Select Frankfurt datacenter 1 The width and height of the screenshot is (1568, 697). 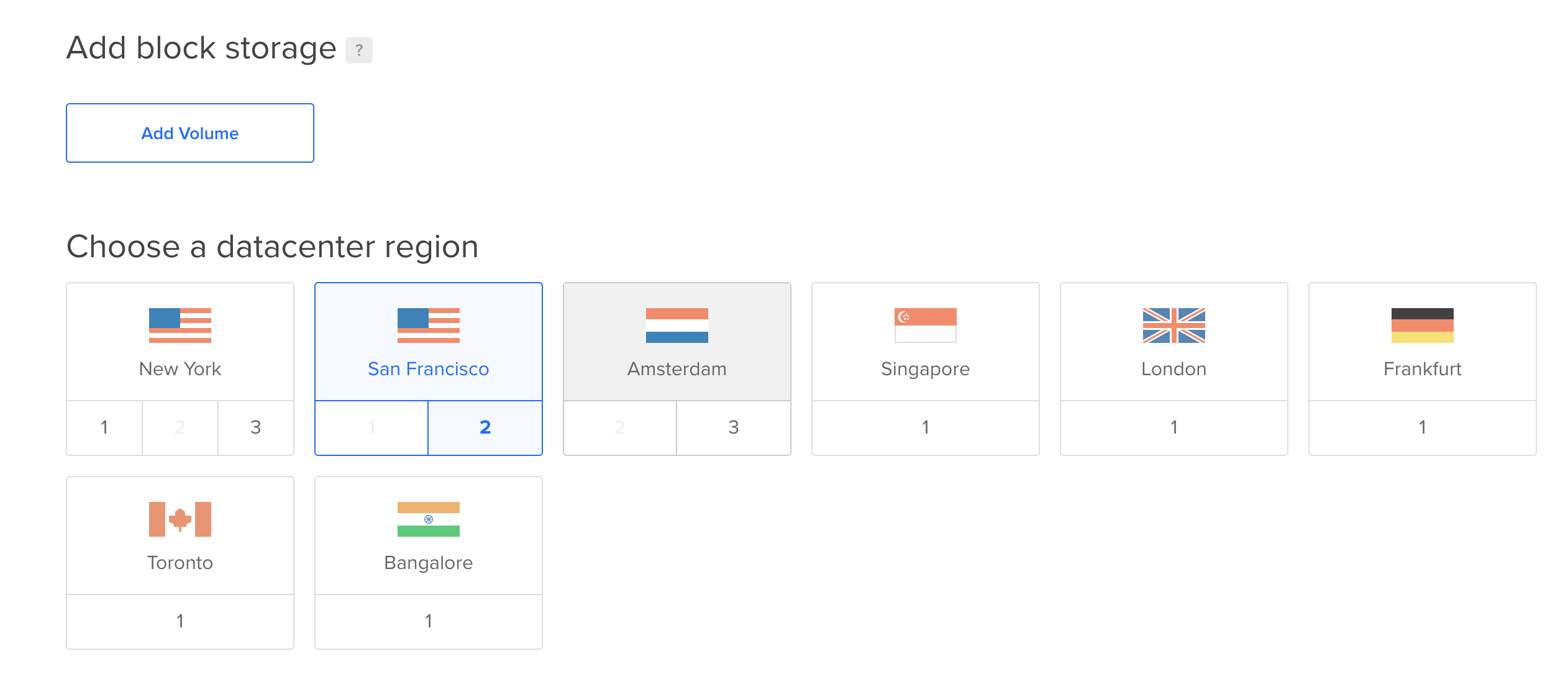[x=1423, y=427]
